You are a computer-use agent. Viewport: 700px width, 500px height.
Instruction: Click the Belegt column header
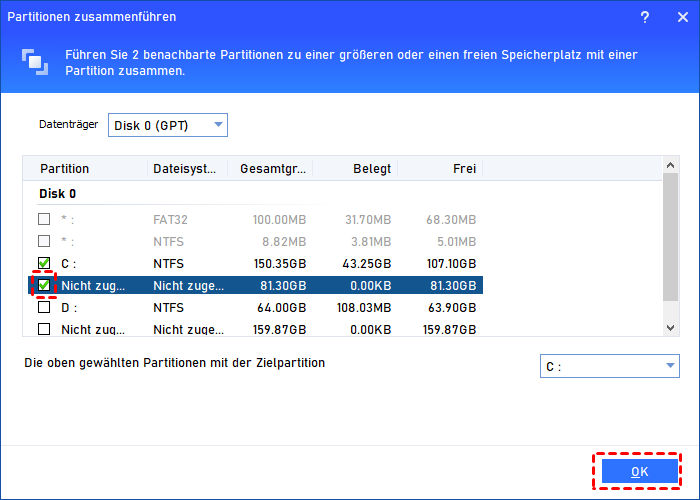(372, 169)
